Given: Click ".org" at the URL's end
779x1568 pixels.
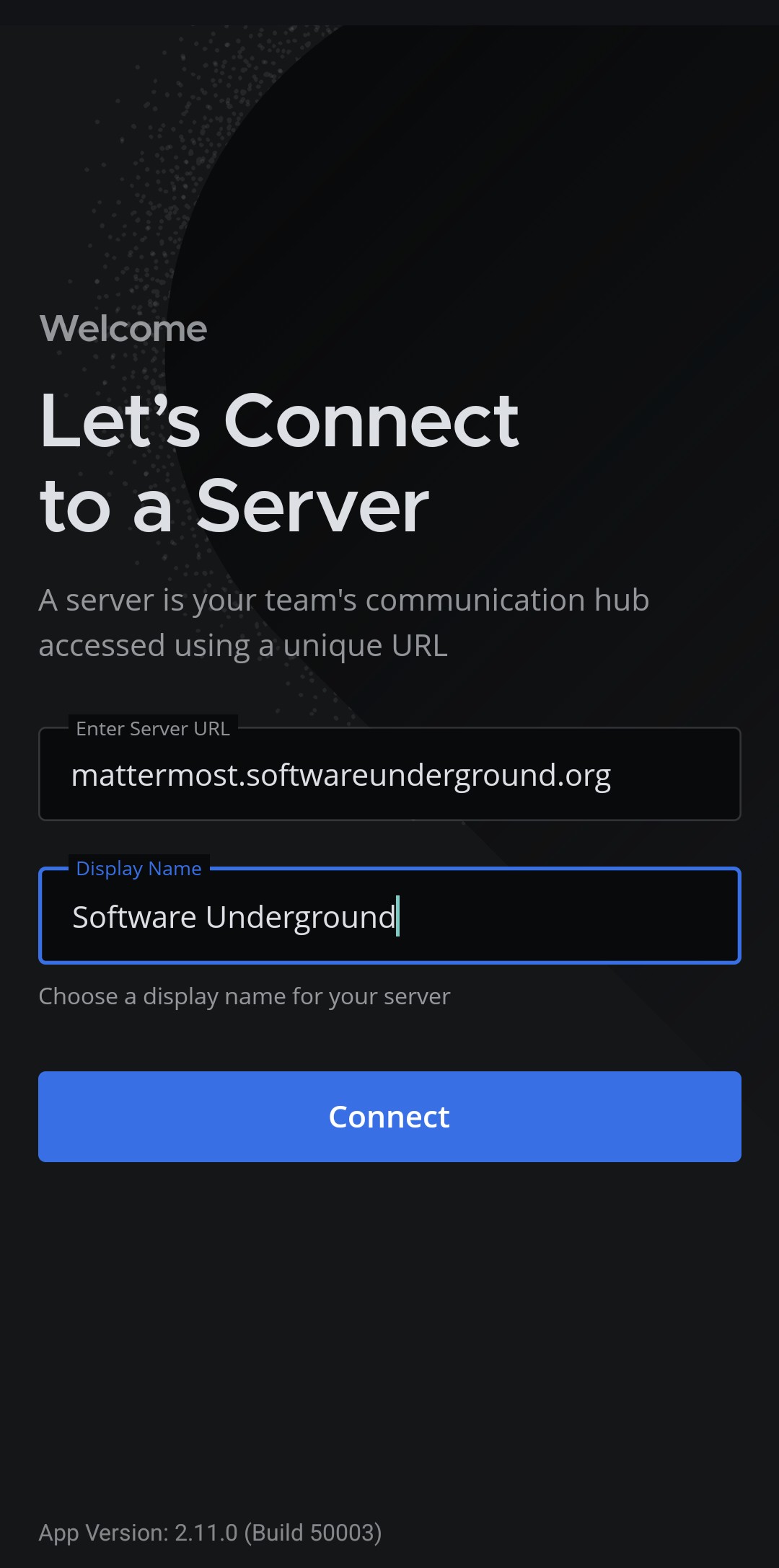Looking at the screenshot, I should (x=584, y=777).
